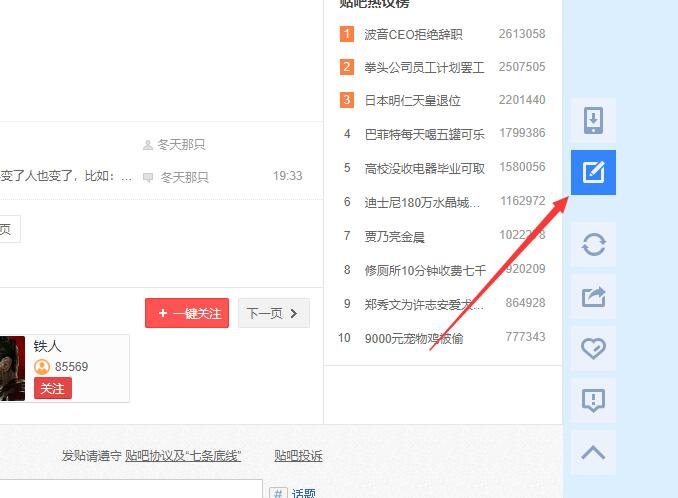Screen dimensions: 678x498
Task: Click the orange rank 3 badge
Action: point(347,100)
